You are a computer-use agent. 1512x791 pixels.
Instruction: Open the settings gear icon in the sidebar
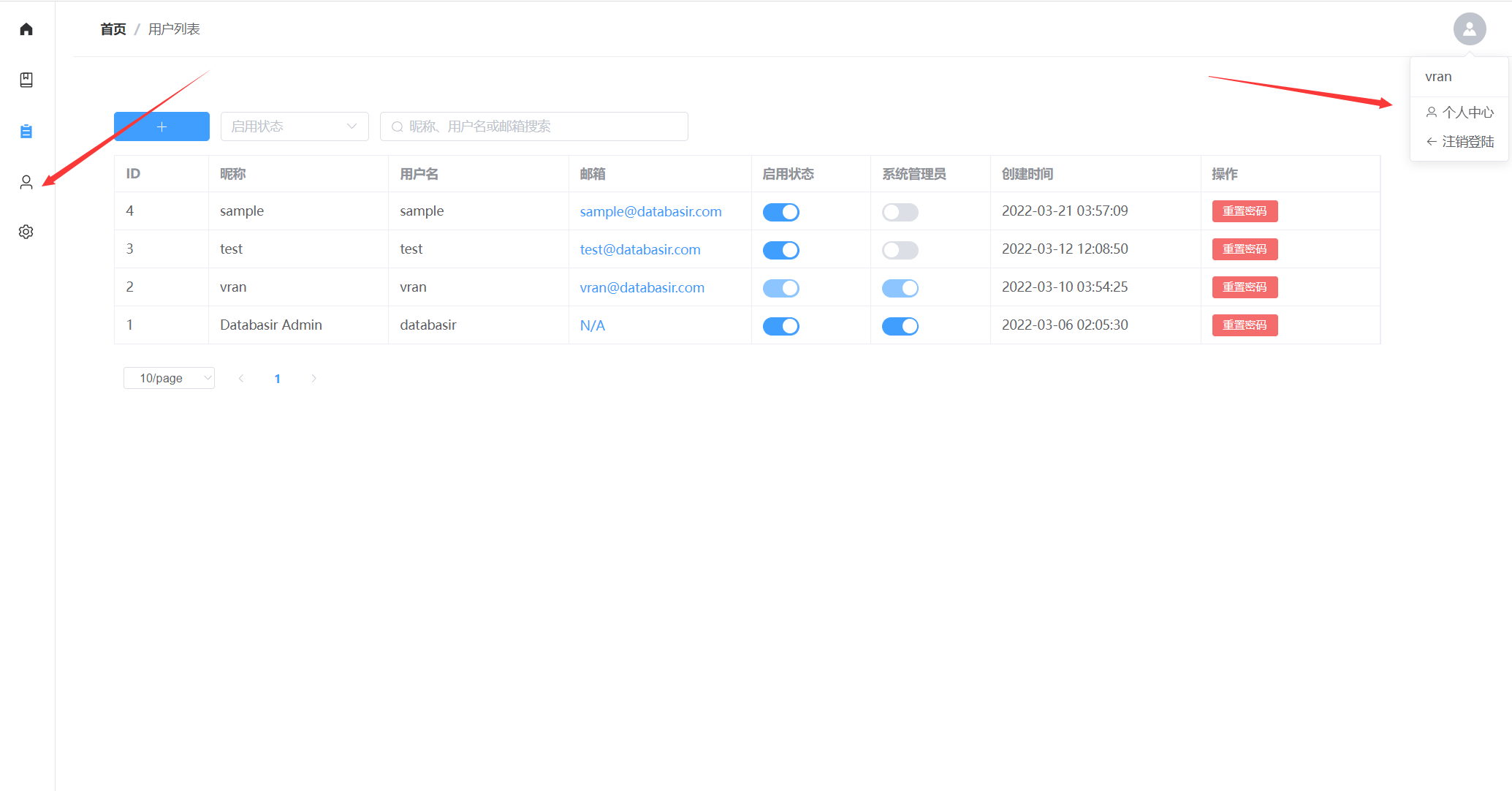coord(26,232)
